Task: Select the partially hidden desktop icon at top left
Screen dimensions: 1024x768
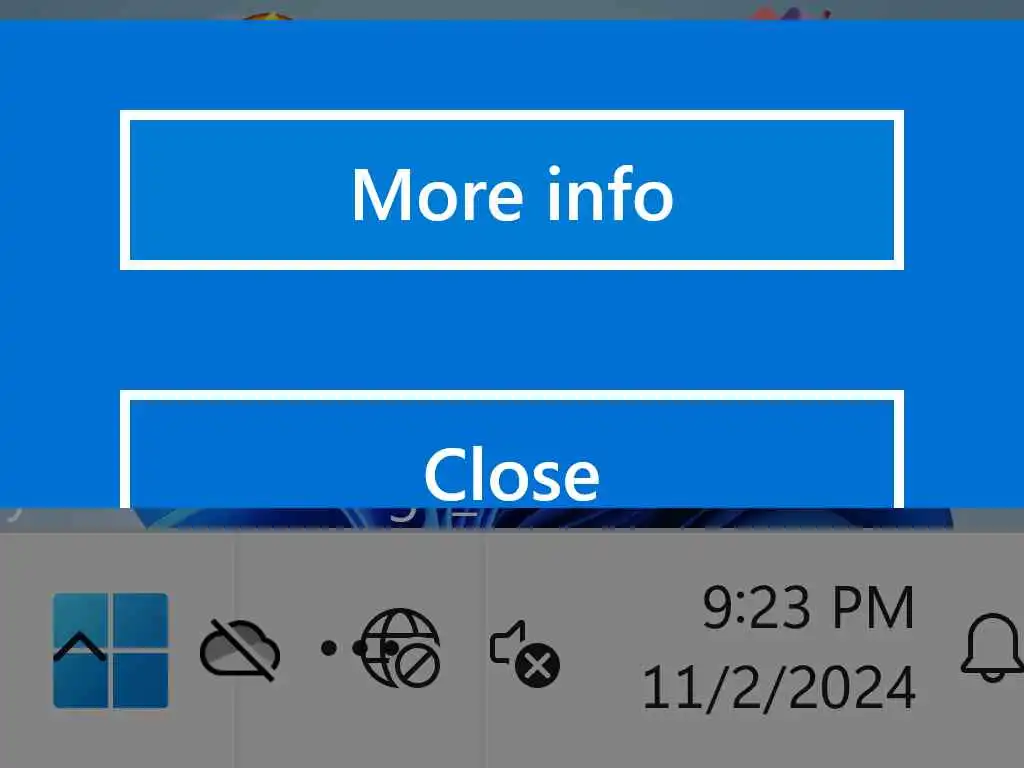Action: (x=268, y=16)
